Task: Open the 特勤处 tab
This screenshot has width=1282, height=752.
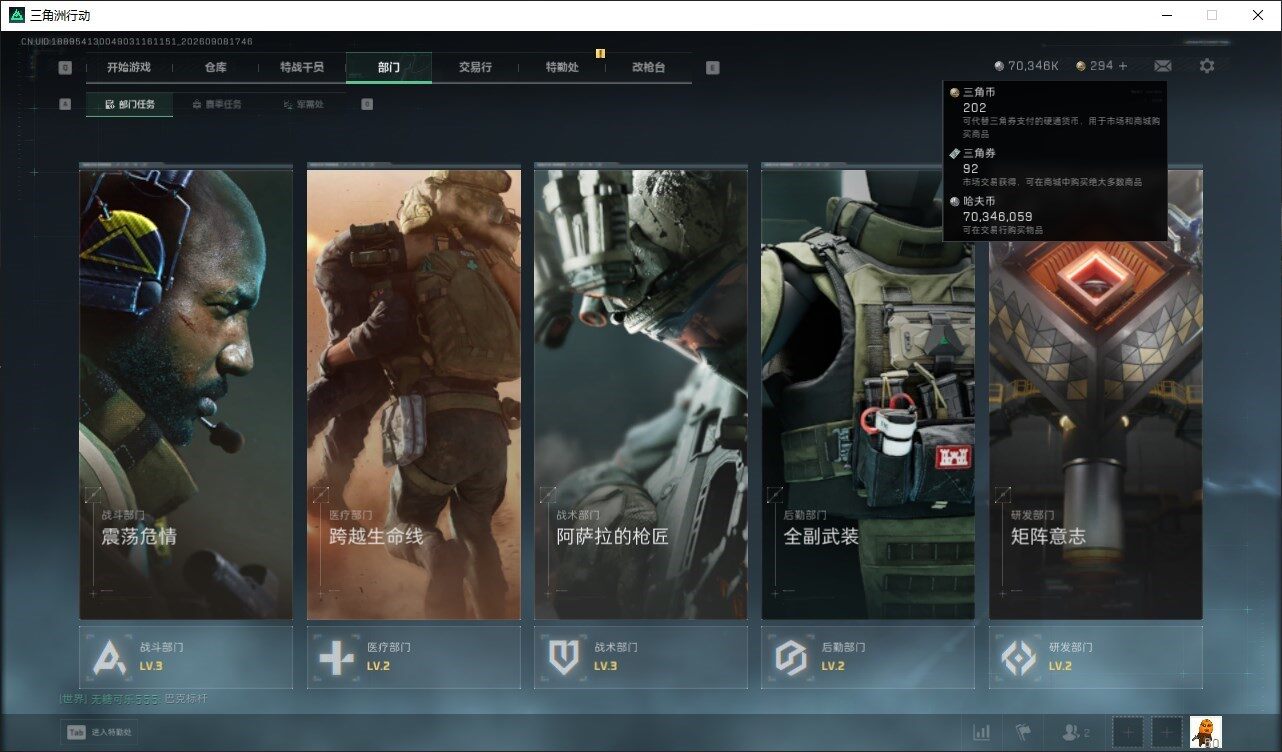Action: point(562,67)
